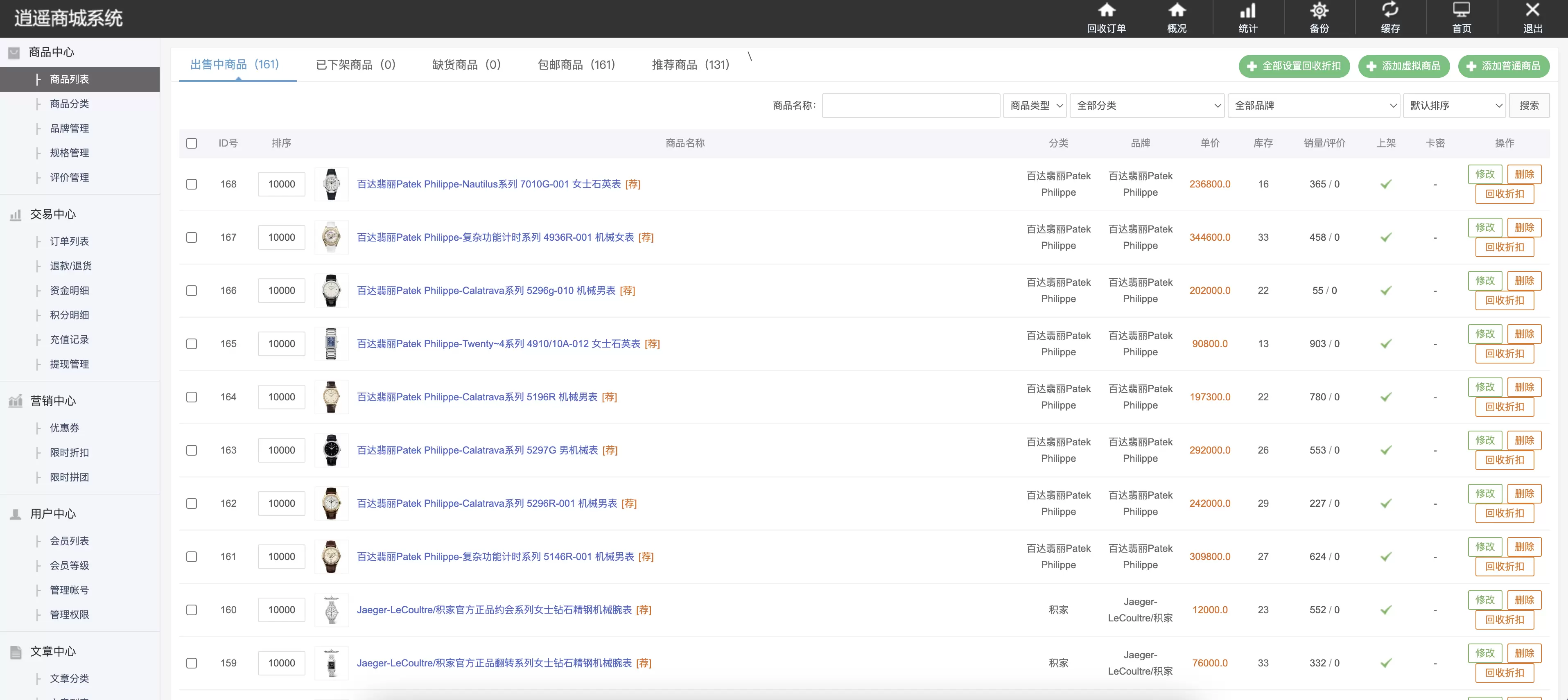
Task: Open watch thumbnail for product 163
Action: point(331,450)
